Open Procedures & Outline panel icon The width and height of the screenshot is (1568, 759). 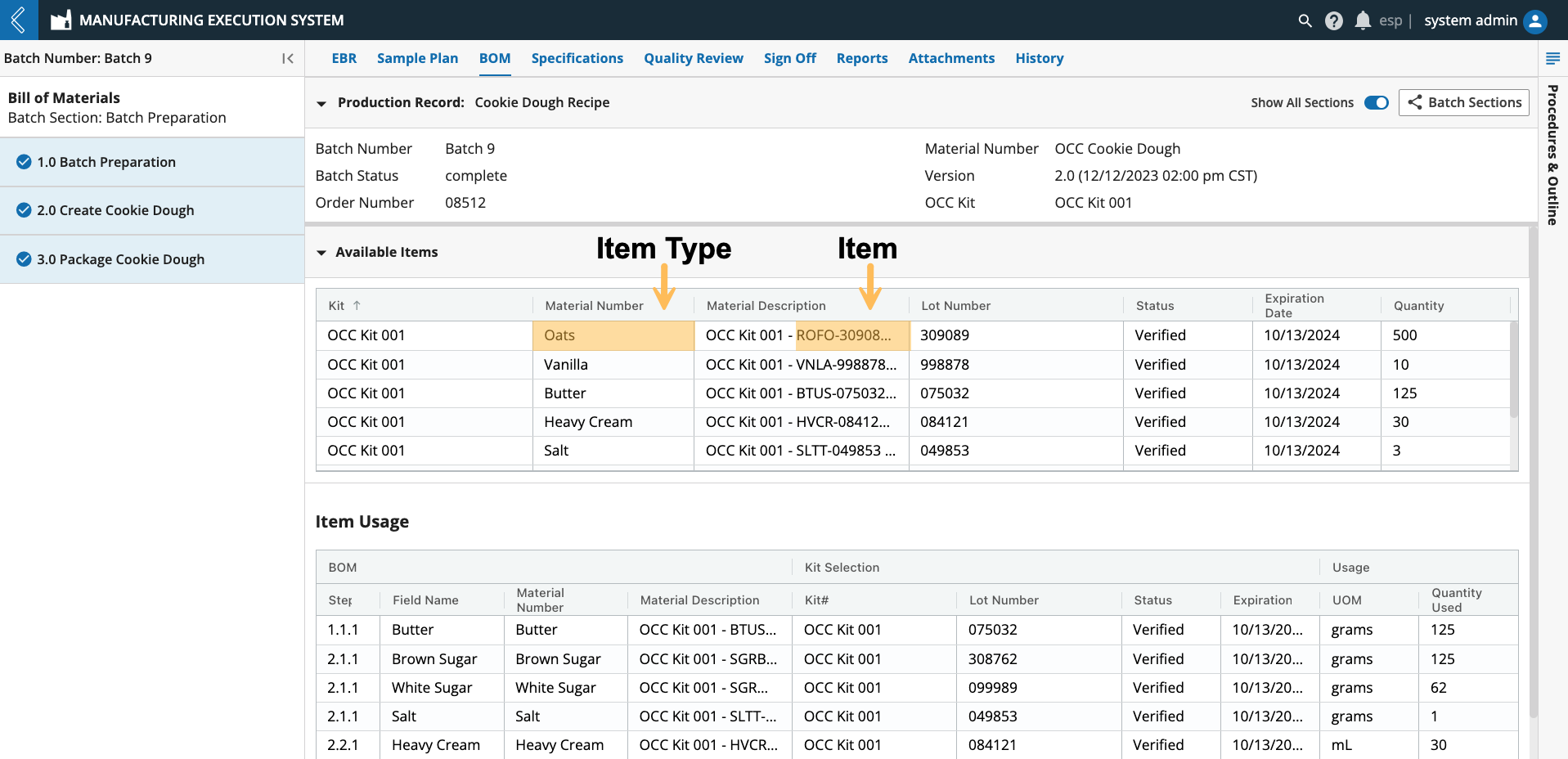(x=1552, y=58)
